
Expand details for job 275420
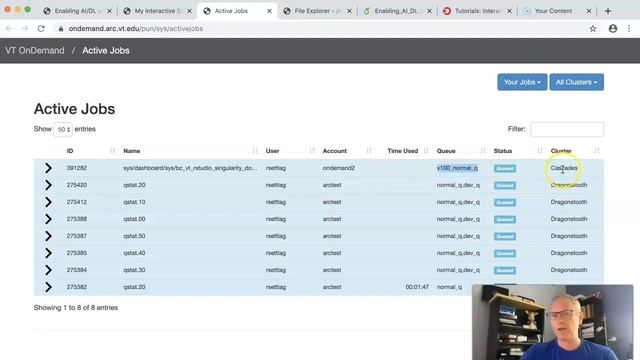tap(48, 185)
